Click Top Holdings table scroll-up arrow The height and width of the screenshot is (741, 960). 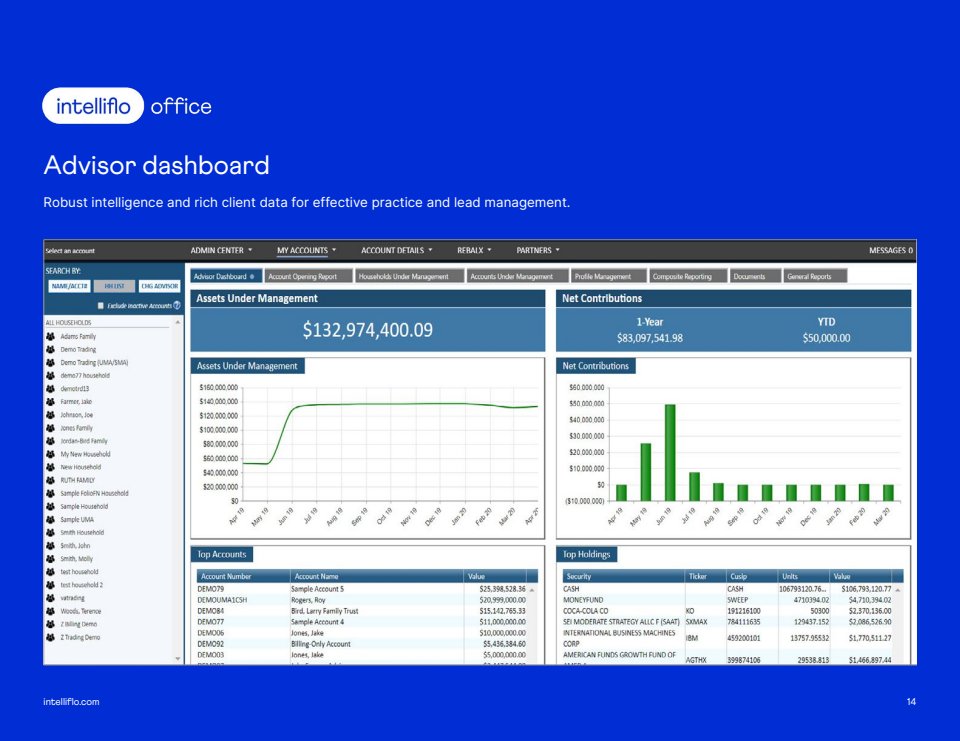[898, 590]
